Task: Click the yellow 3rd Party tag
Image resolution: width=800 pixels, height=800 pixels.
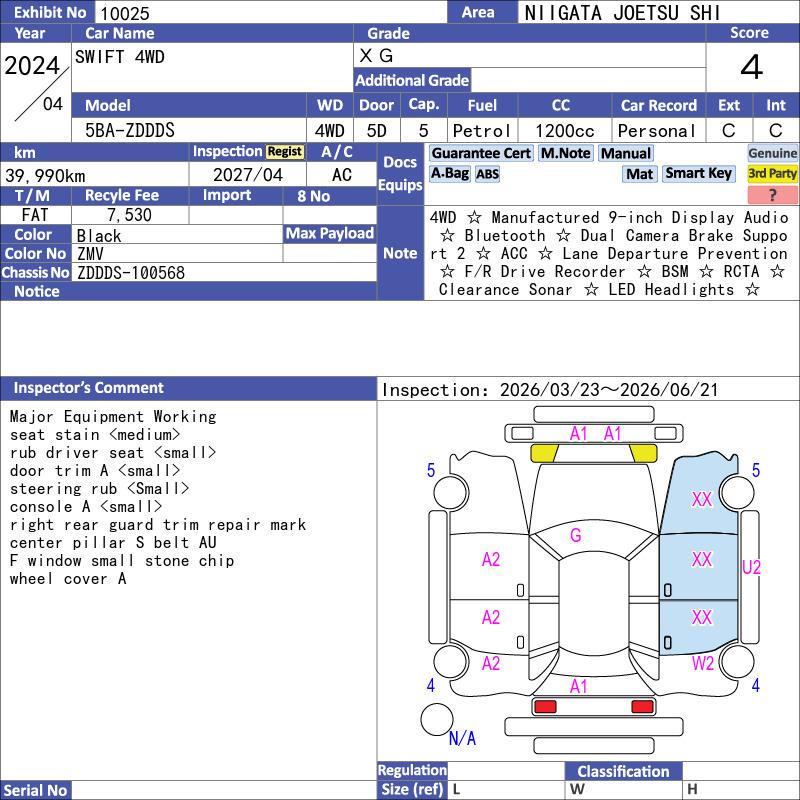Action: pos(772,173)
